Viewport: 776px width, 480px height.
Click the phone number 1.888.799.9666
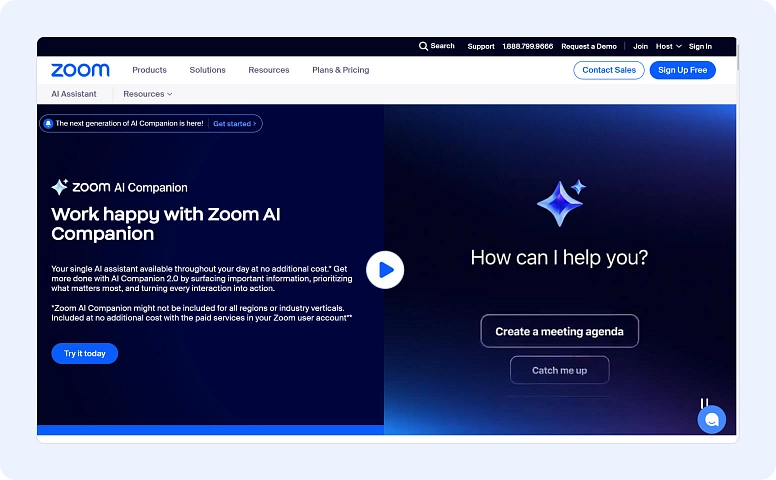click(528, 47)
